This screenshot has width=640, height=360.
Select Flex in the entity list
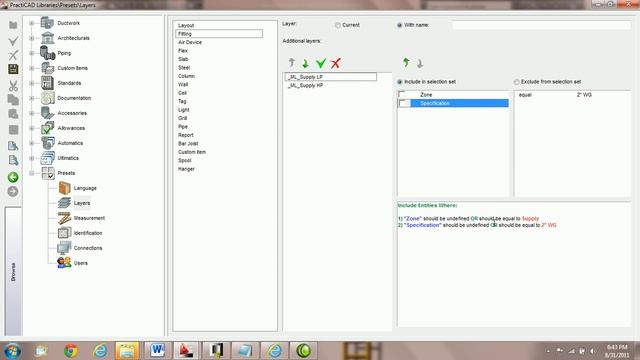click(x=183, y=51)
